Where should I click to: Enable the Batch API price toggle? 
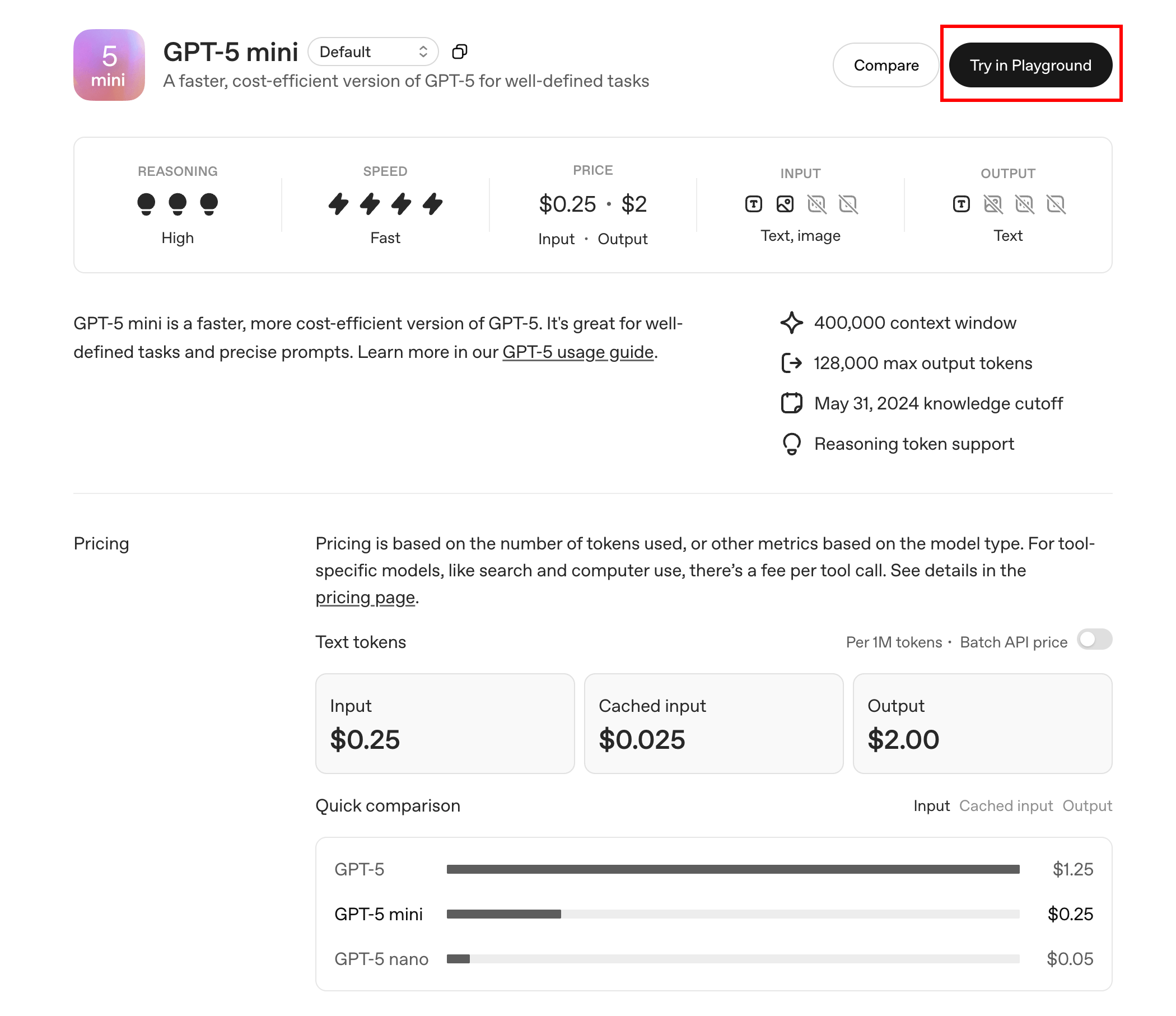coord(1094,640)
